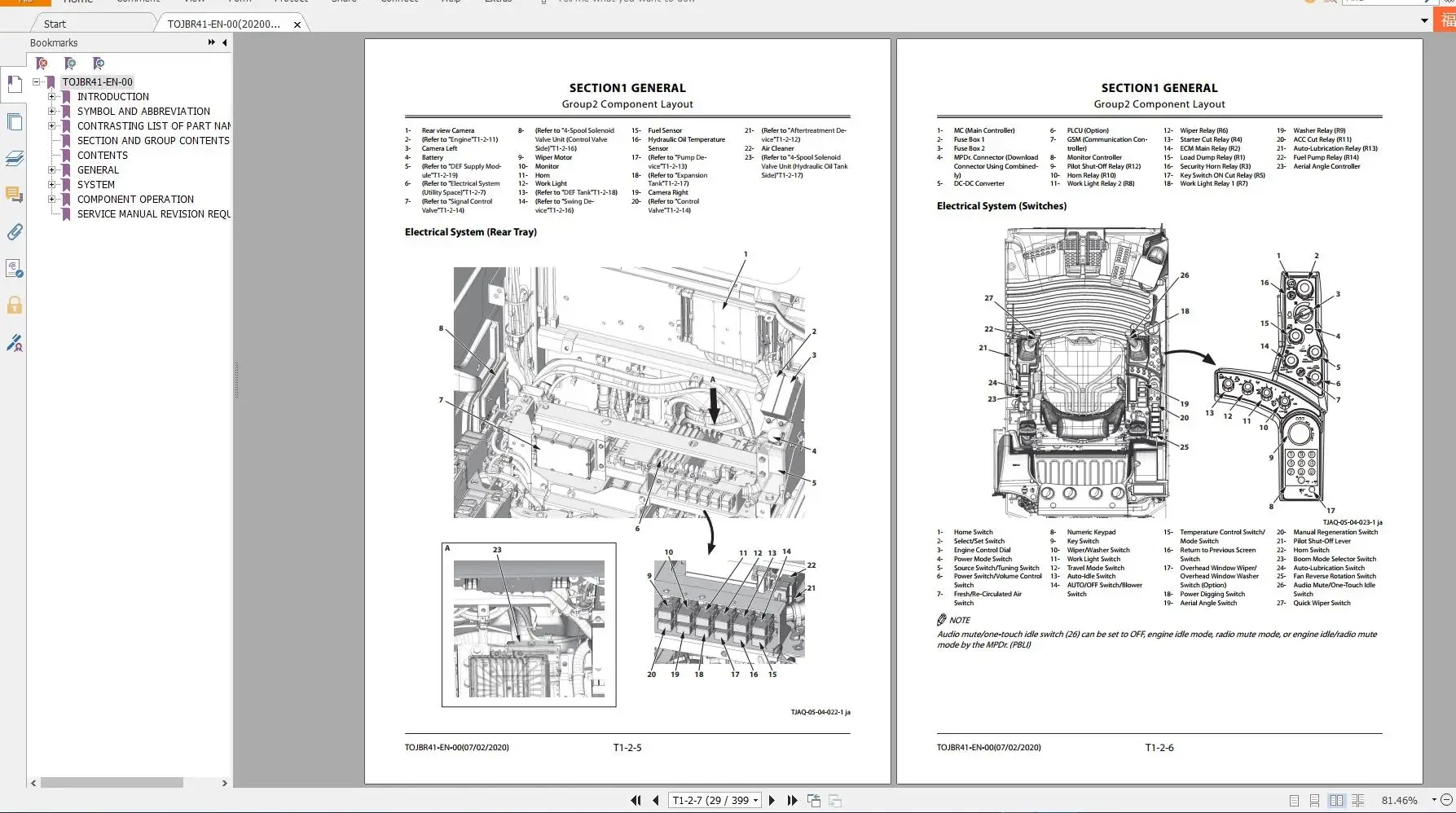This screenshot has width=1456, height=813.
Task: Click the add new bookmark icon
Action: [70, 64]
